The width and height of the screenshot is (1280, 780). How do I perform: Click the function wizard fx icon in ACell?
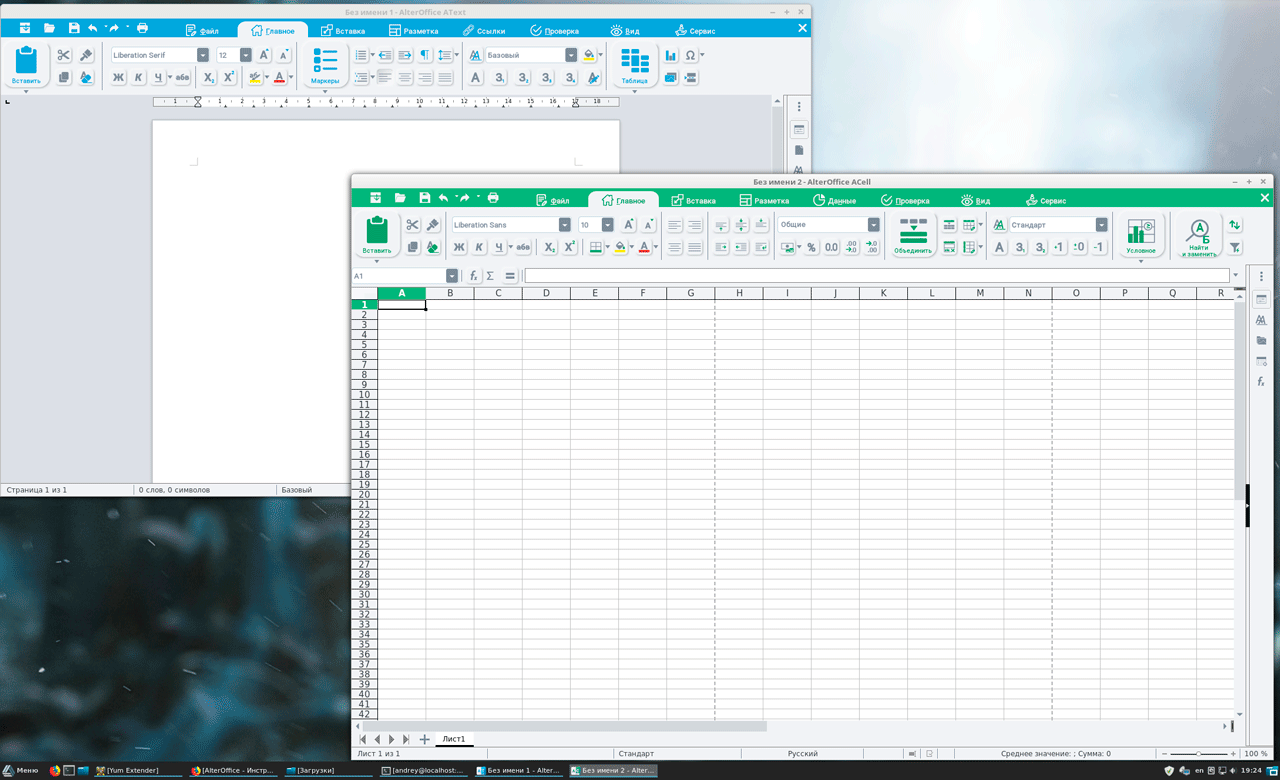point(474,276)
